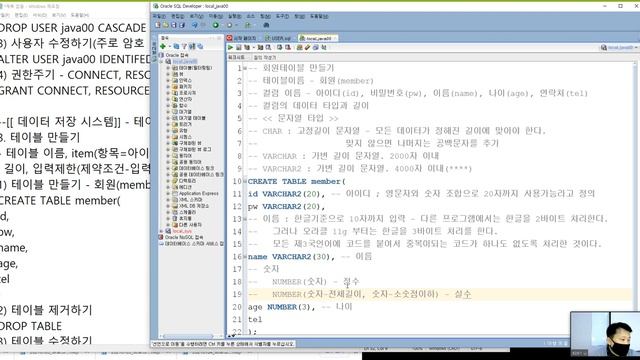Click the green Run Statement play icon
Image resolution: width=640 pixels, height=360 pixels.
coord(231,48)
